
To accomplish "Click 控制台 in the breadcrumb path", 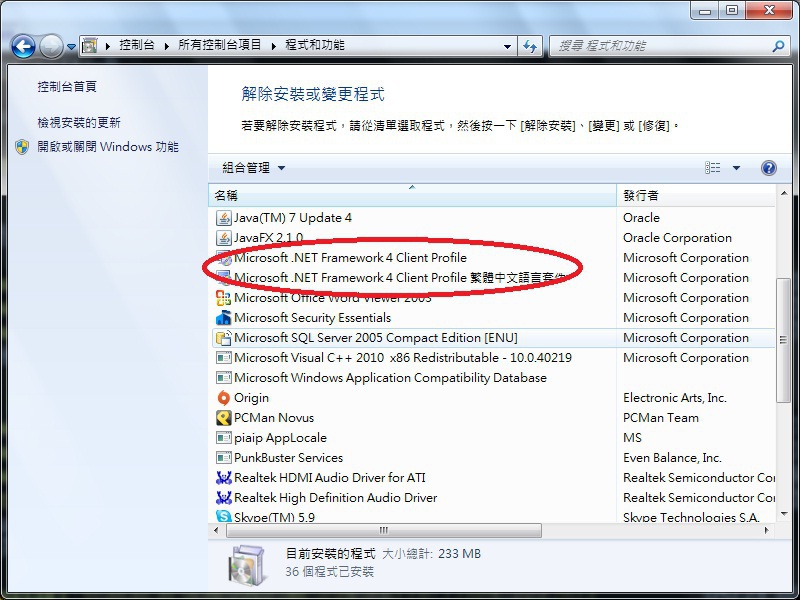I will click(137, 45).
